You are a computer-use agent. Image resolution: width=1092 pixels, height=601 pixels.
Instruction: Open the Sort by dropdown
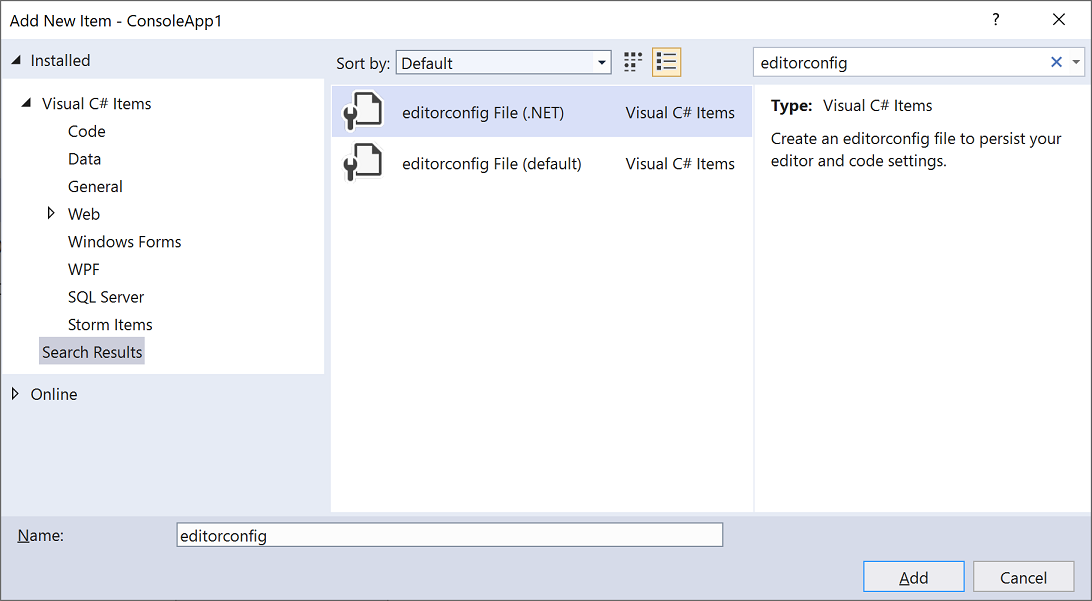pyautogui.click(x=601, y=61)
